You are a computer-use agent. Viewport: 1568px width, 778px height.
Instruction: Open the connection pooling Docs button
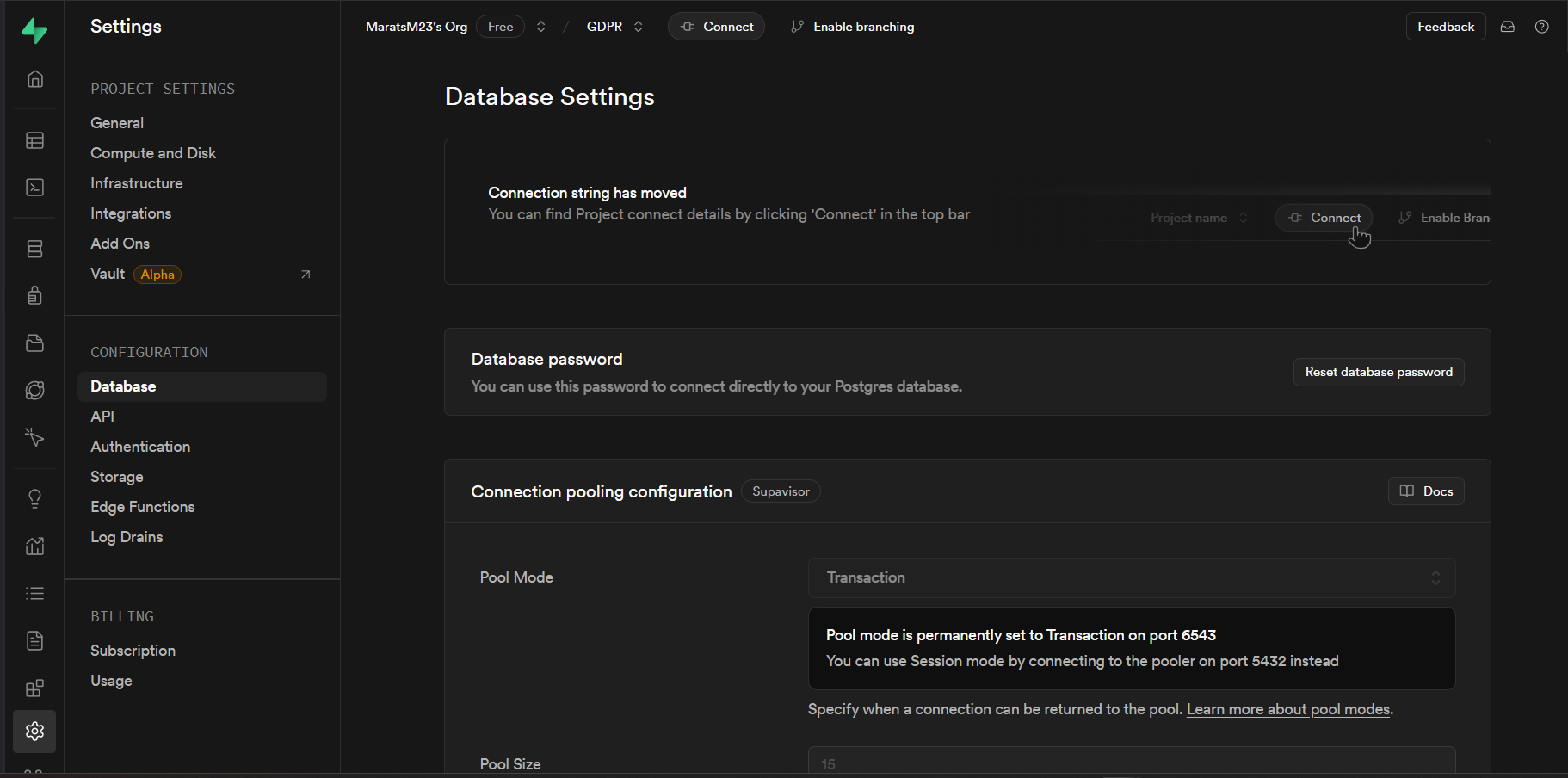tap(1425, 491)
